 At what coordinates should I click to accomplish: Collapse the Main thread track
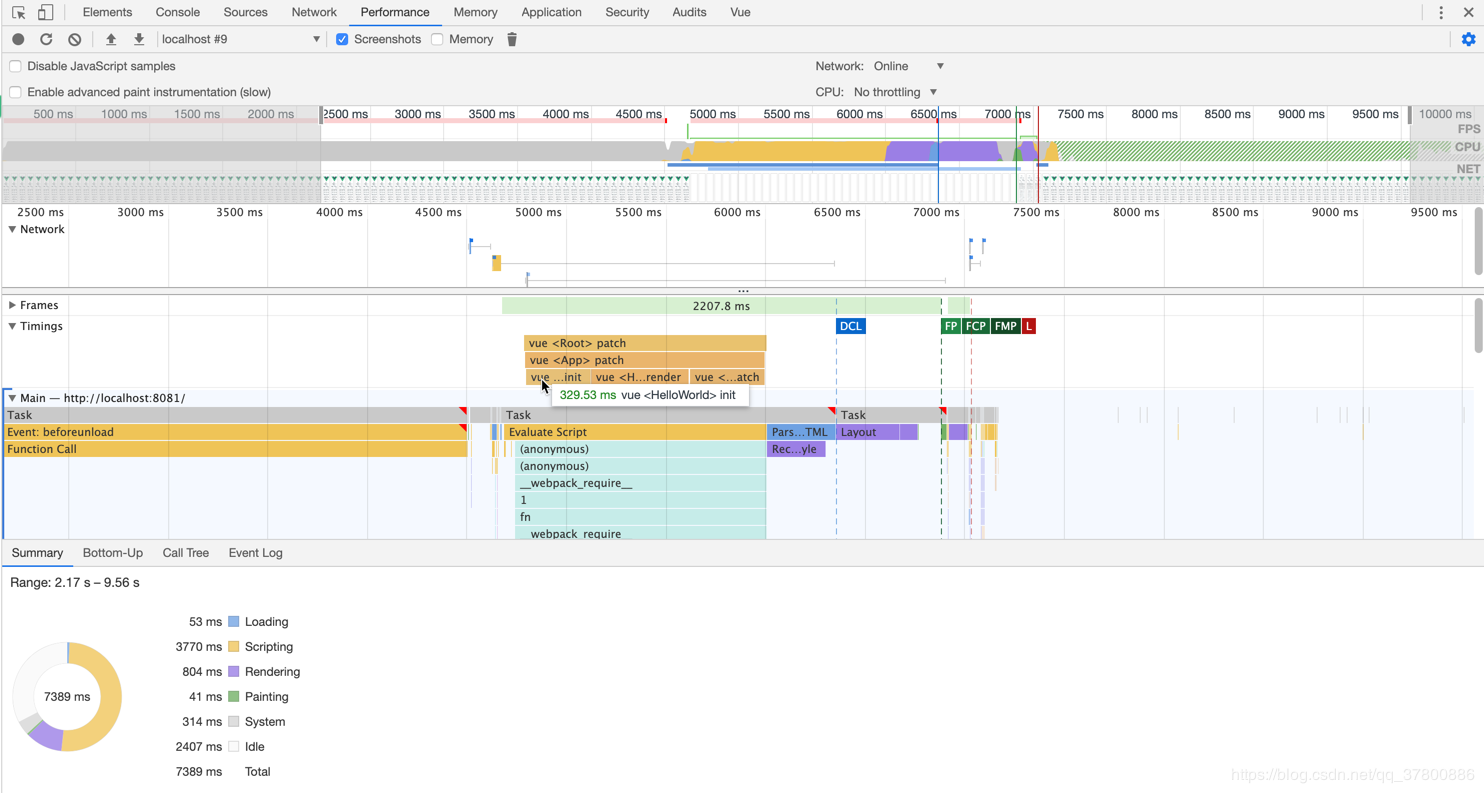click(x=12, y=398)
